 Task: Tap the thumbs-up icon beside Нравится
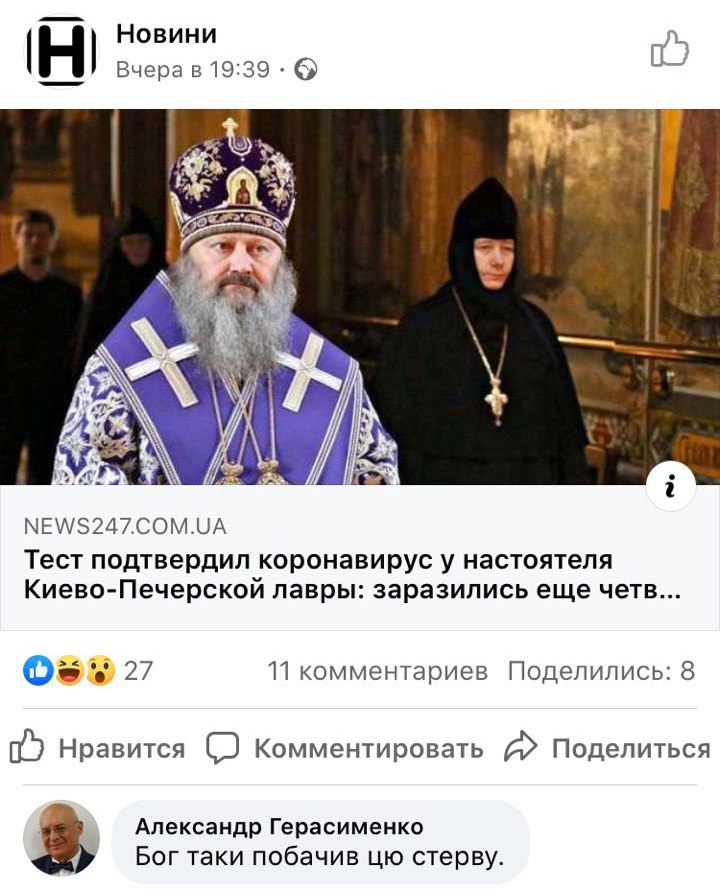point(27,746)
